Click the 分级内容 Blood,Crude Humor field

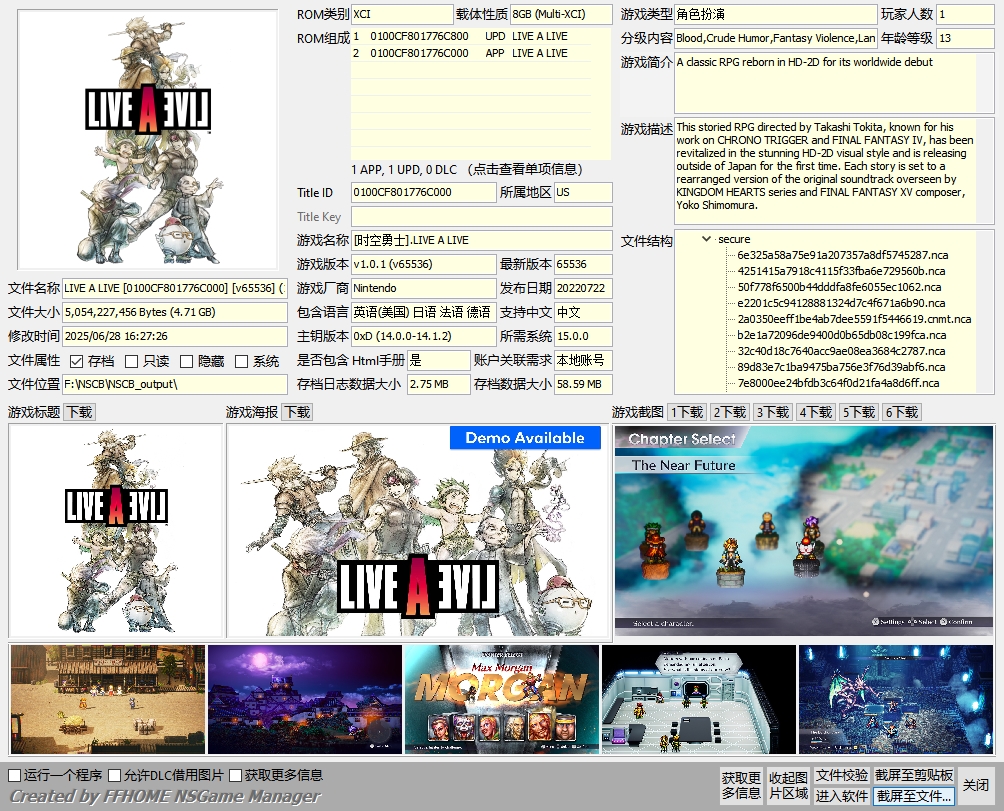point(776,38)
